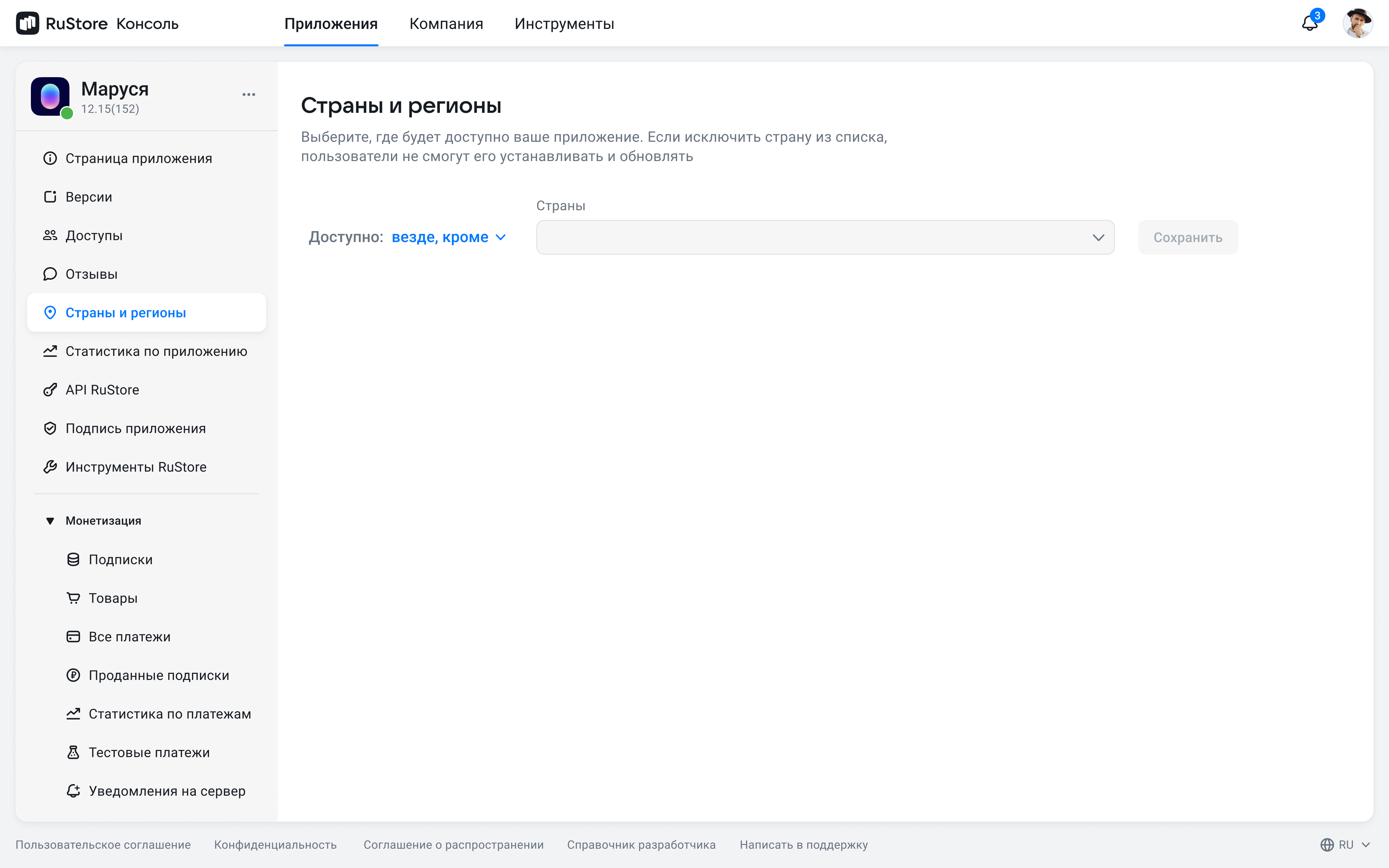
Task: Click inside the Страны selection field
Action: [825, 238]
